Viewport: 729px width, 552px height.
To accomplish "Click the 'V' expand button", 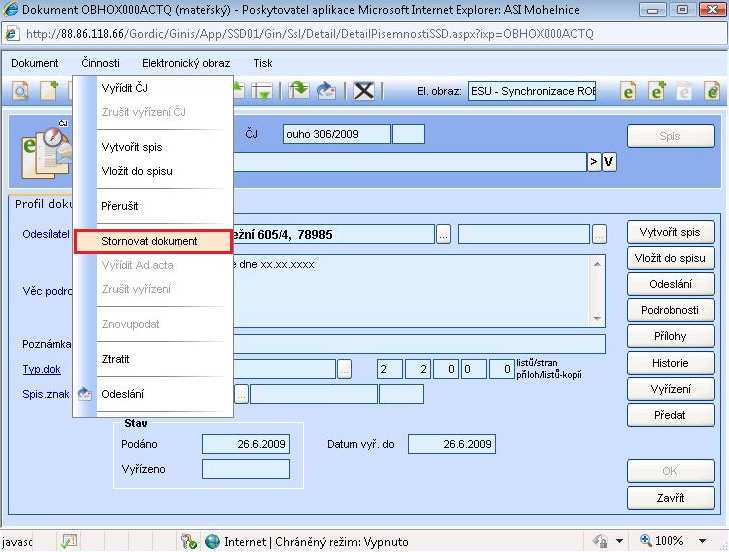I will click(609, 162).
